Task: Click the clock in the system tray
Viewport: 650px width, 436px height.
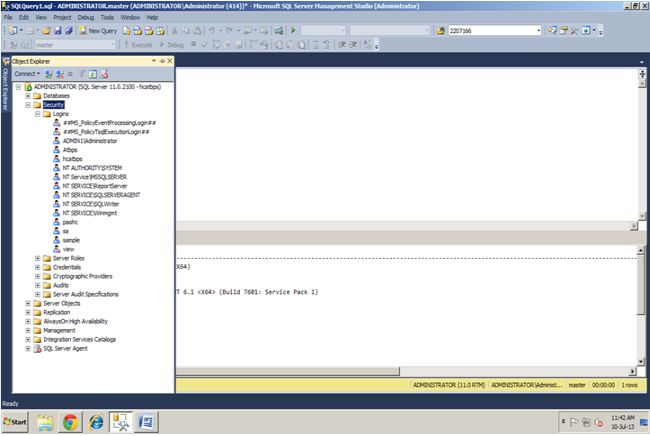Action: tap(623, 422)
